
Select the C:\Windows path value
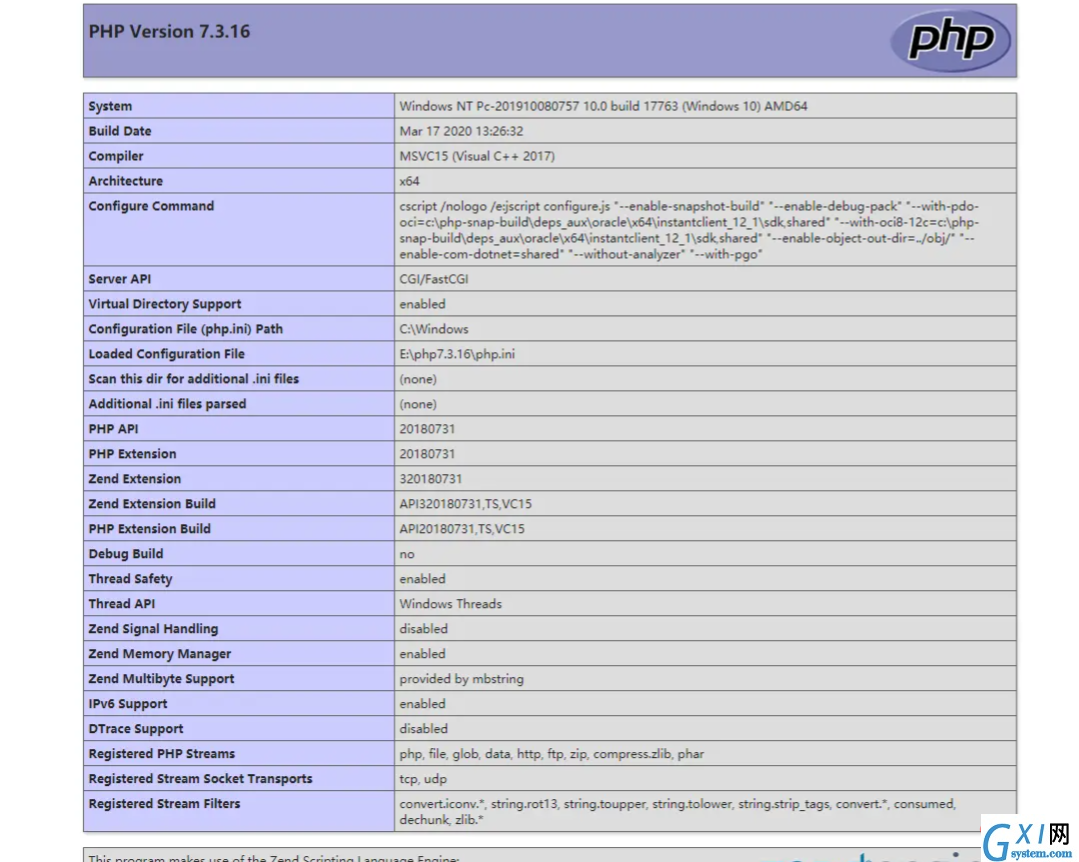click(434, 329)
